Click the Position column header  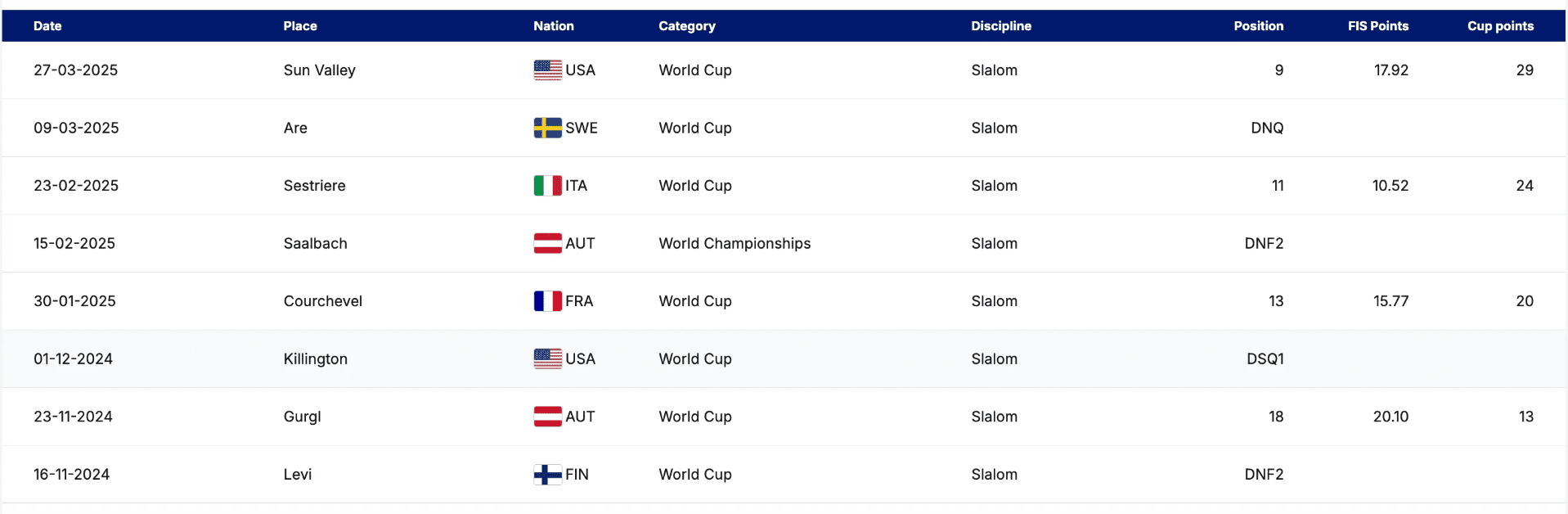[1258, 26]
